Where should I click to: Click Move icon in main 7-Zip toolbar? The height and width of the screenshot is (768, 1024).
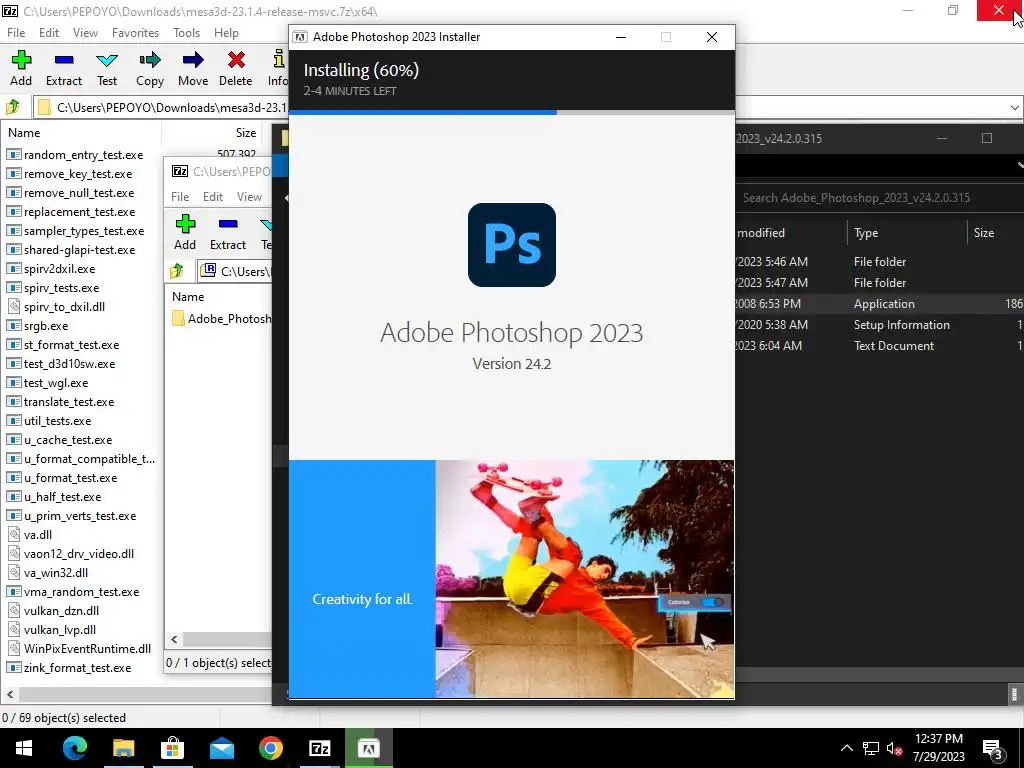point(193,60)
